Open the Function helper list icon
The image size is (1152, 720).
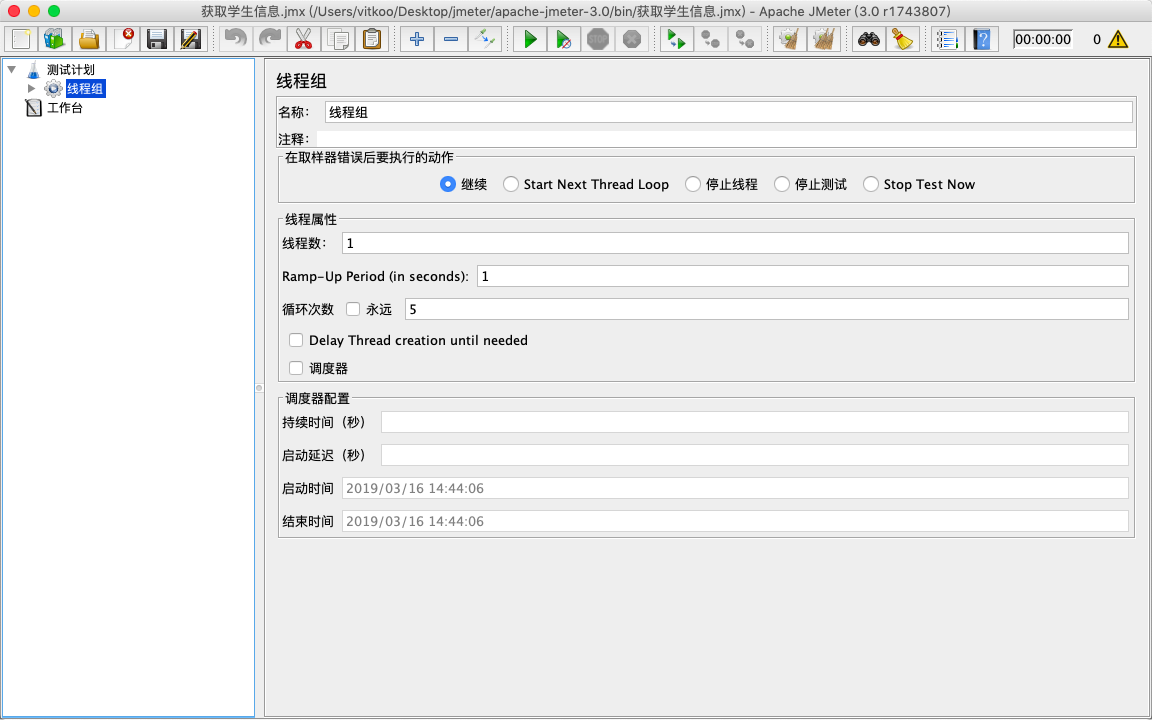tap(948, 39)
